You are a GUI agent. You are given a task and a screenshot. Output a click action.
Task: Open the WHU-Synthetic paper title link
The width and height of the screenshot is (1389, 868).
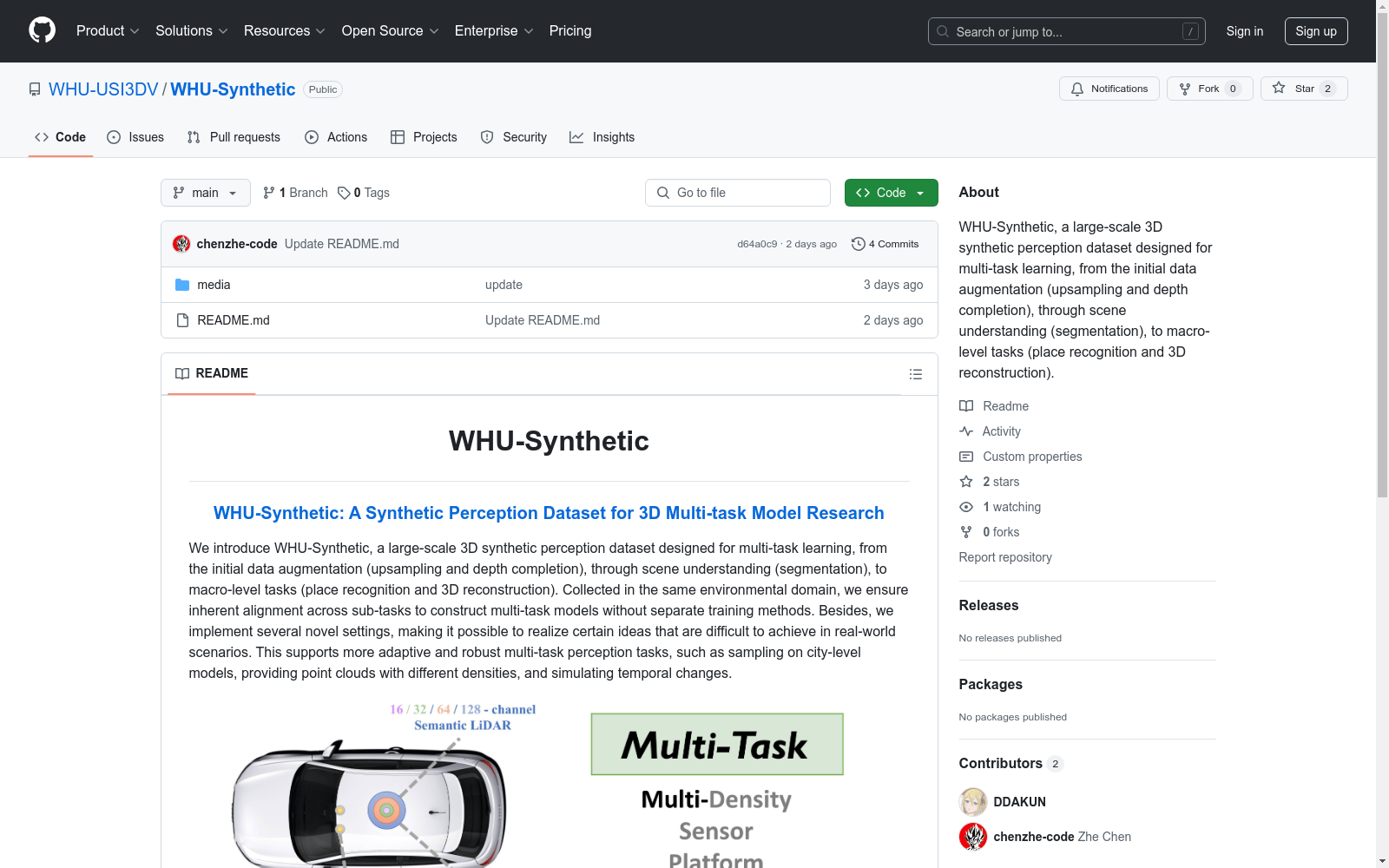tap(549, 513)
